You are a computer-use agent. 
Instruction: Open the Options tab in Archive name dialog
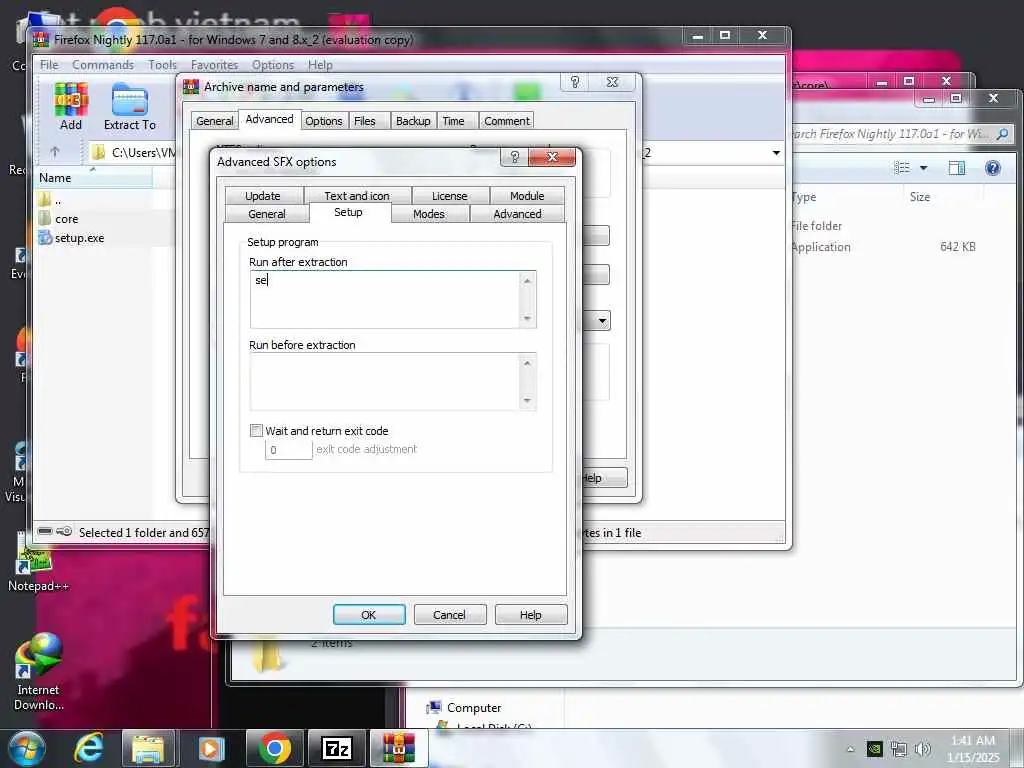click(323, 121)
